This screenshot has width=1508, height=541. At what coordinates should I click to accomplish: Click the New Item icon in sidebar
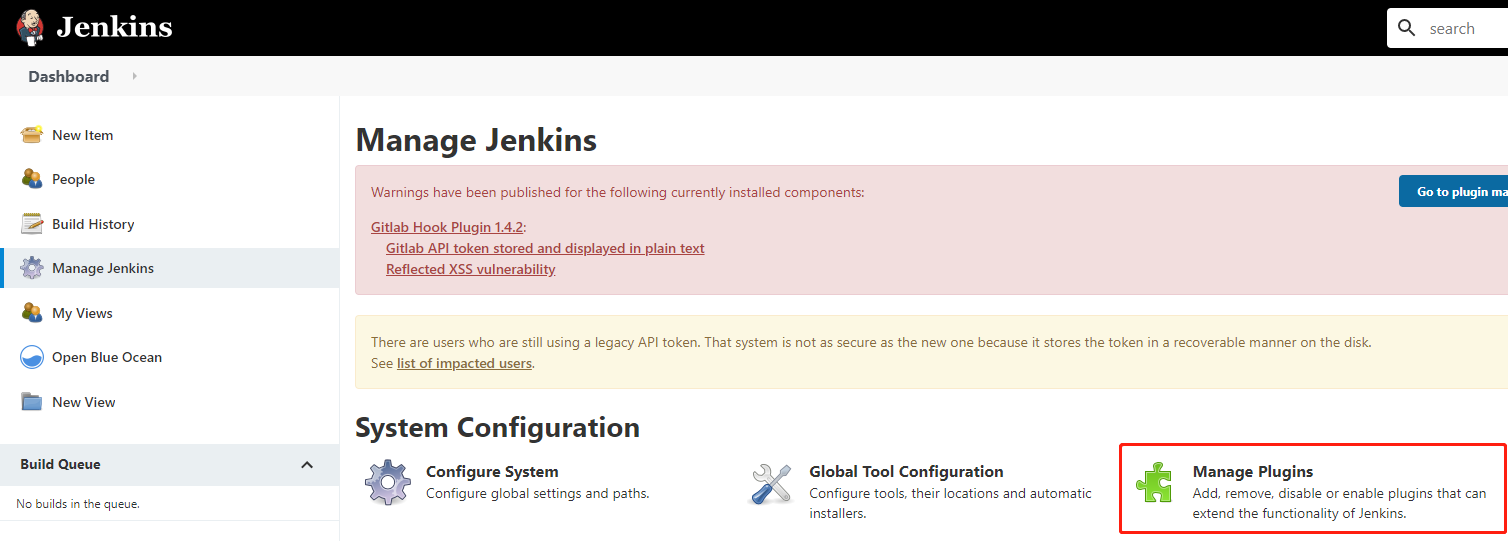(32, 135)
